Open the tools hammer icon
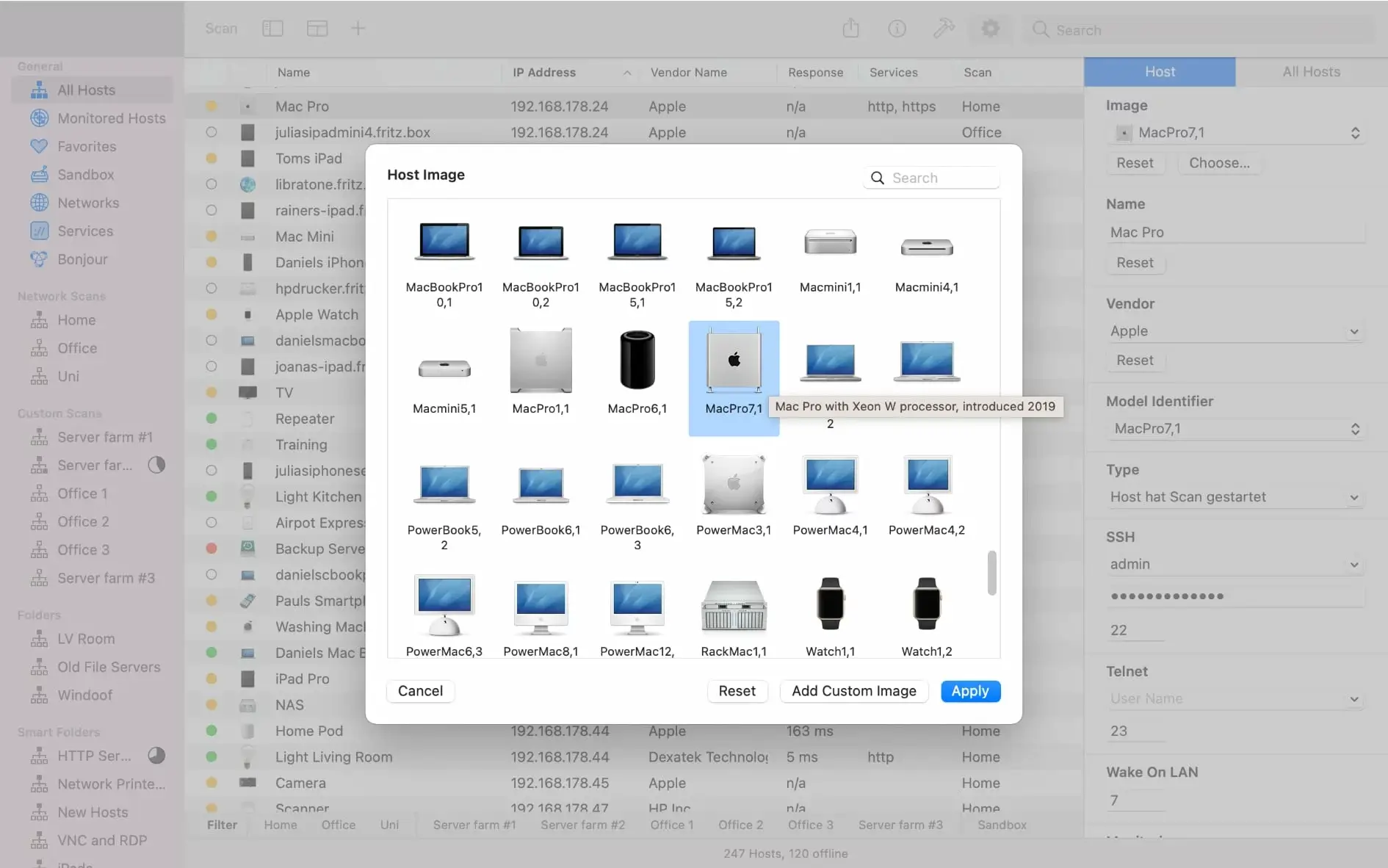The width and height of the screenshot is (1388, 868). (944, 29)
